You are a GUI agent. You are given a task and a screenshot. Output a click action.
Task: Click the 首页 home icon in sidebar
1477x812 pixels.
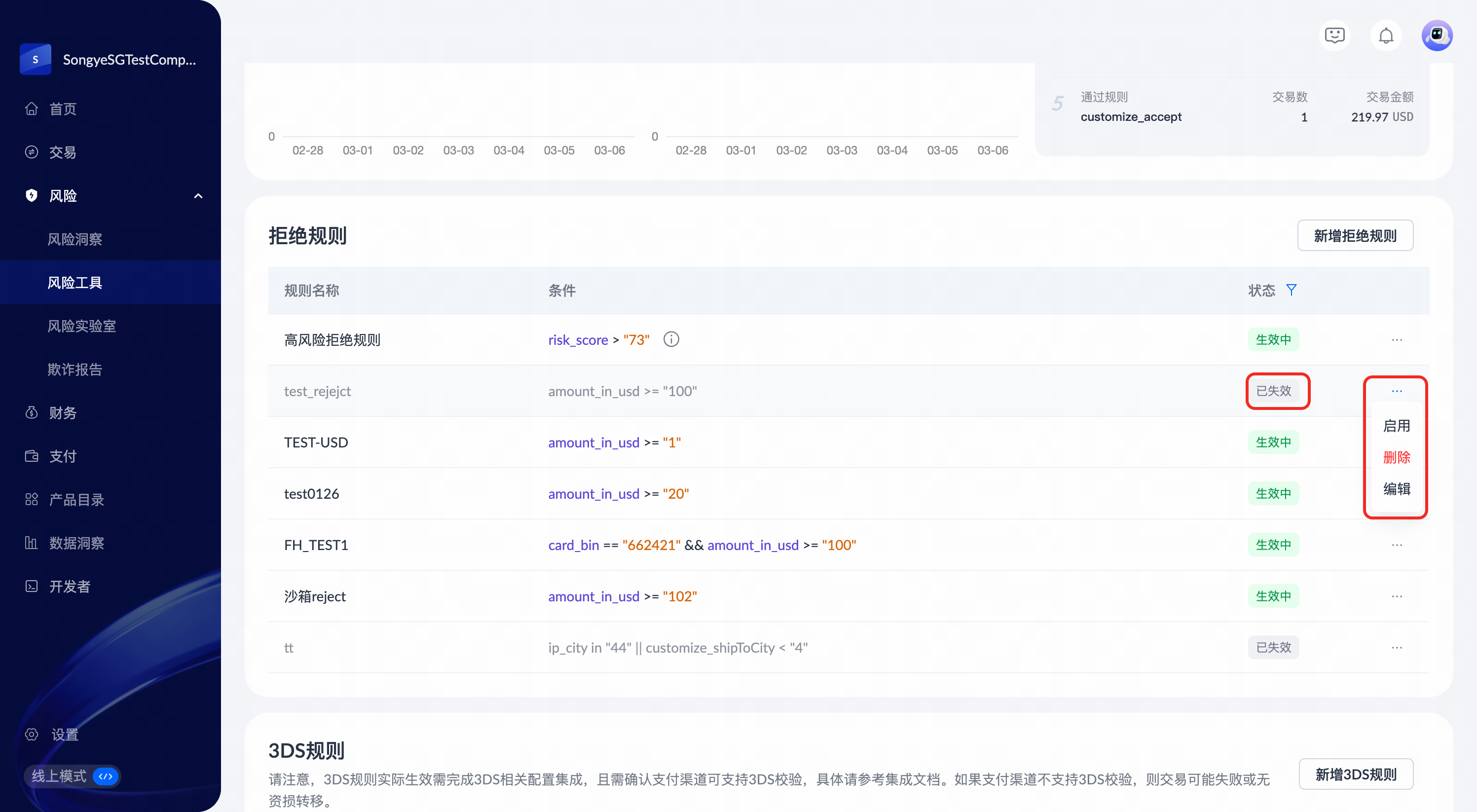pos(32,109)
